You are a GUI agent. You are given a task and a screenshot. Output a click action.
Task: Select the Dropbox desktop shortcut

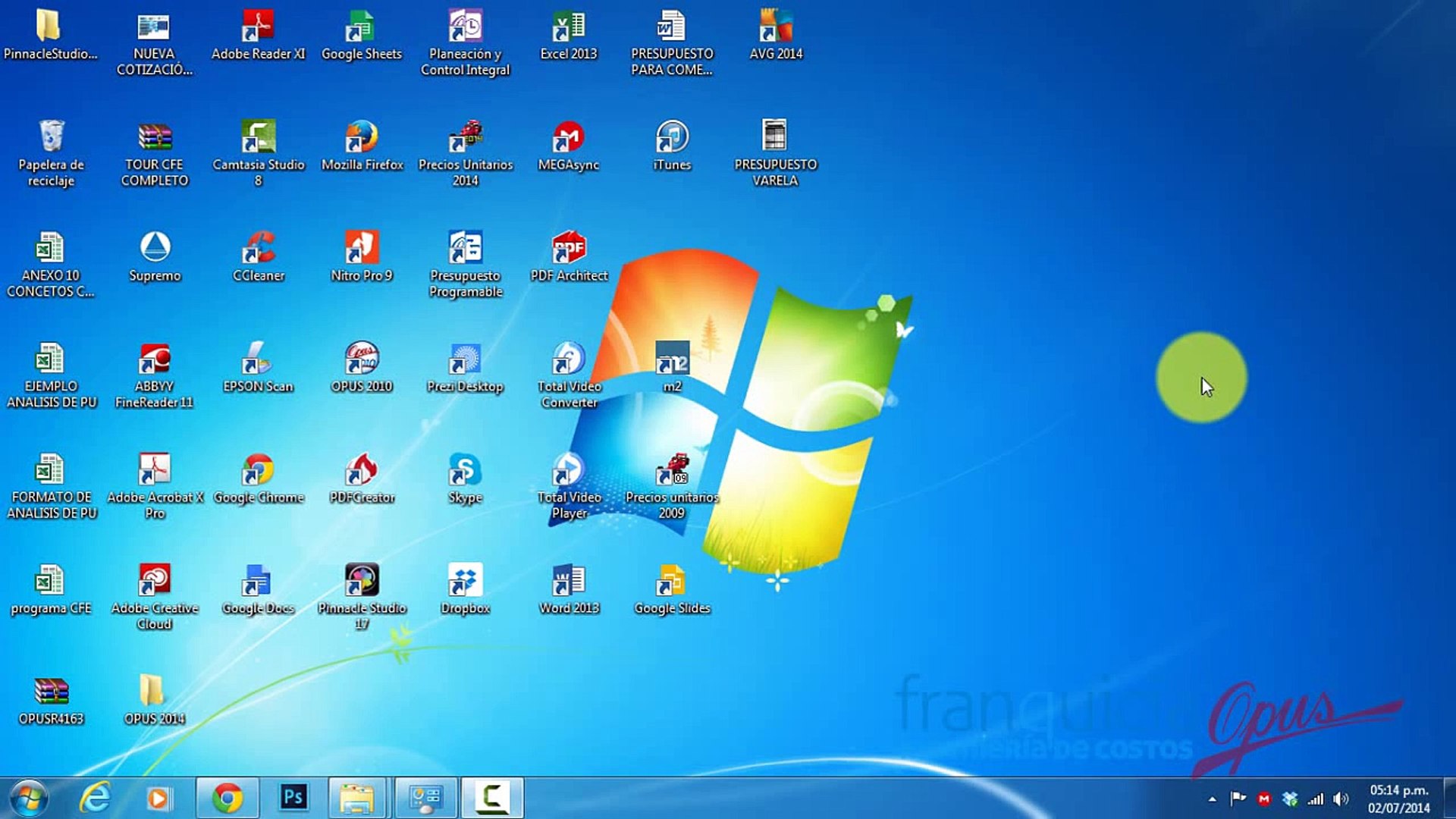tap(465, 581)
